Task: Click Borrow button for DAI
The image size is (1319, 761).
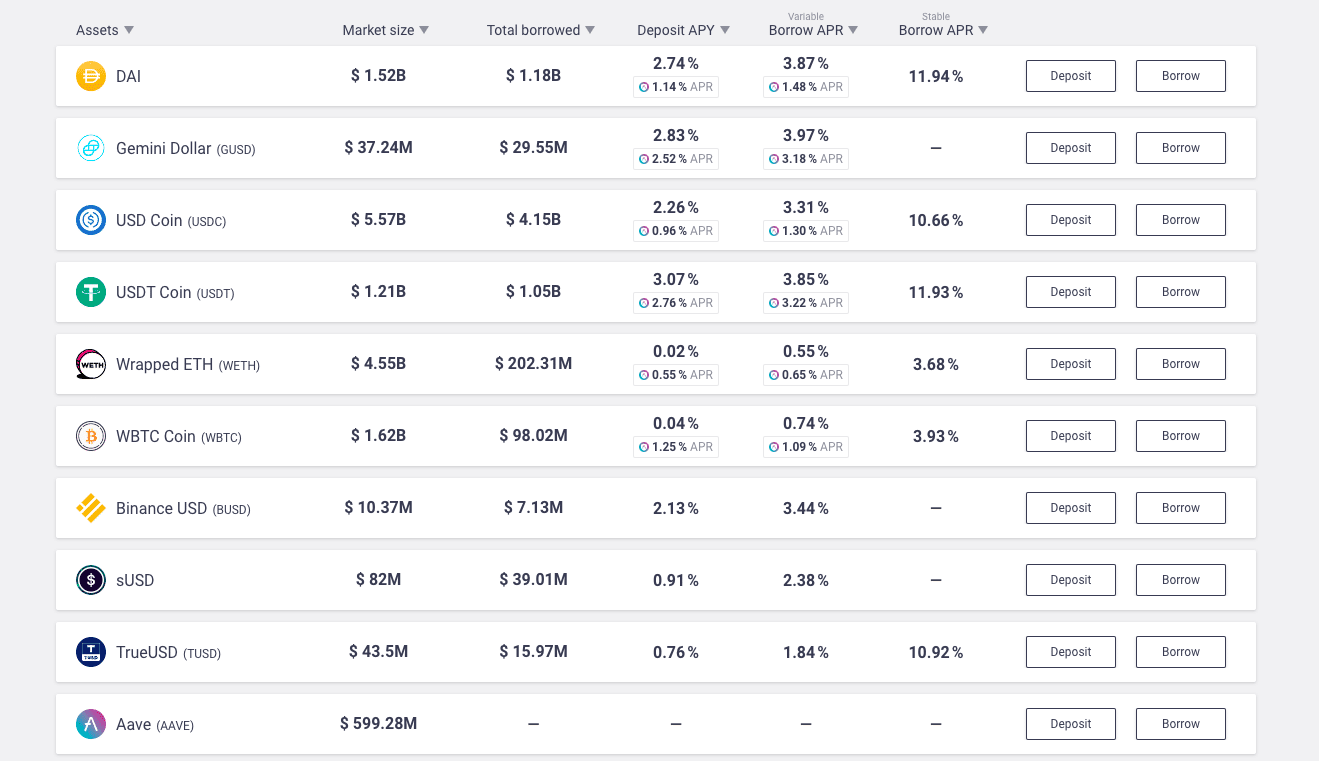Action: [x=1181, y=76]
